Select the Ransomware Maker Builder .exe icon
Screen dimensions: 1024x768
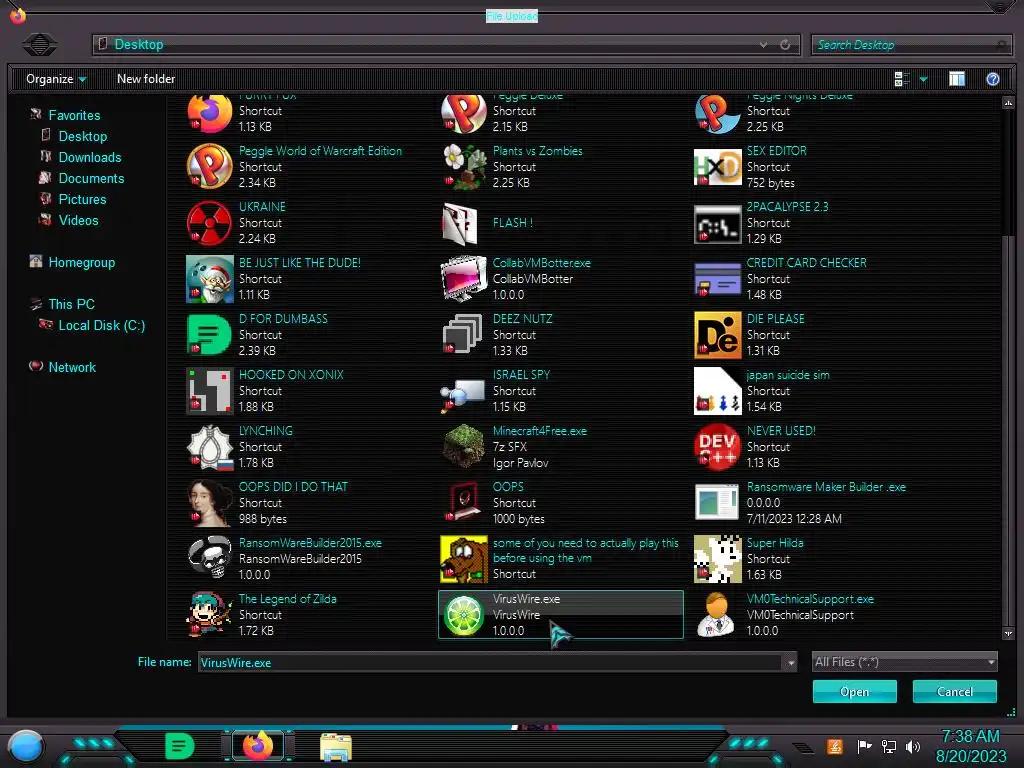(716, 503)
